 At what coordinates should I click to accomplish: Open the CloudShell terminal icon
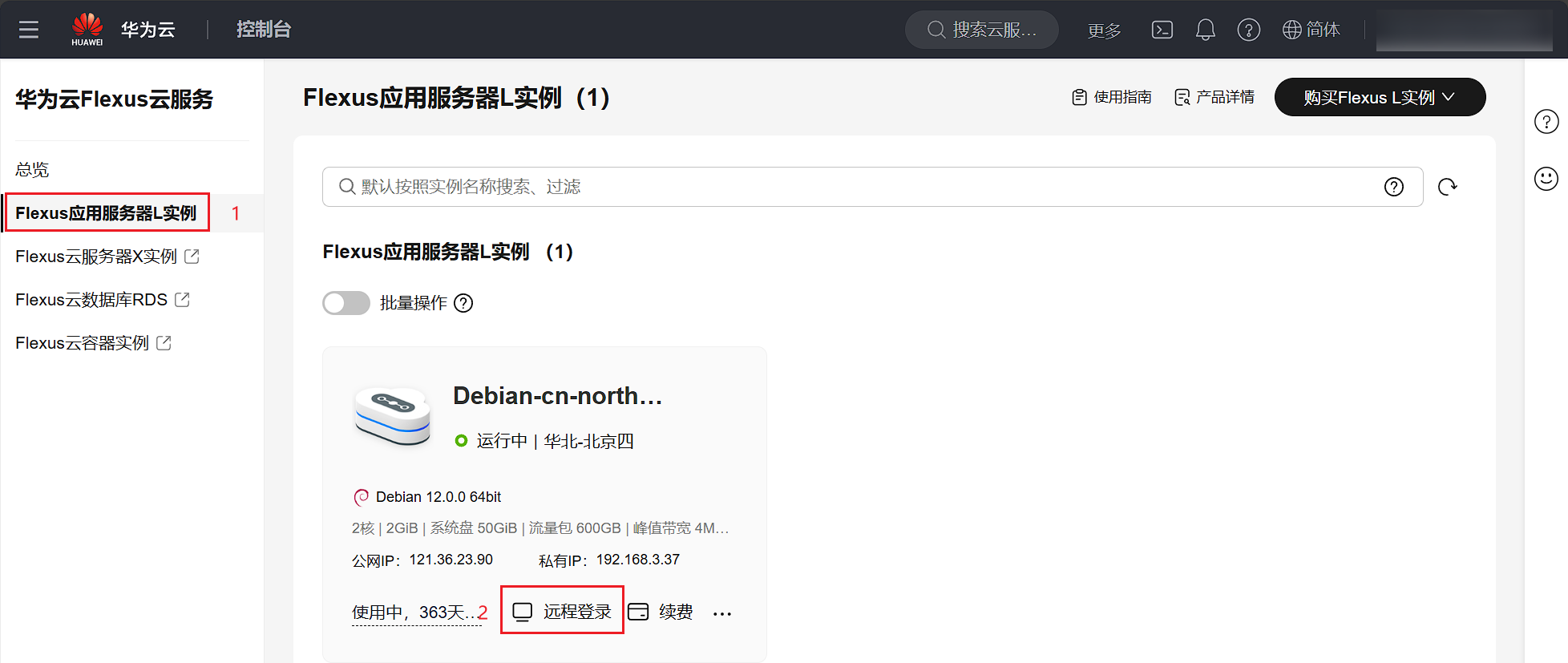click(x=1162, y=30)
